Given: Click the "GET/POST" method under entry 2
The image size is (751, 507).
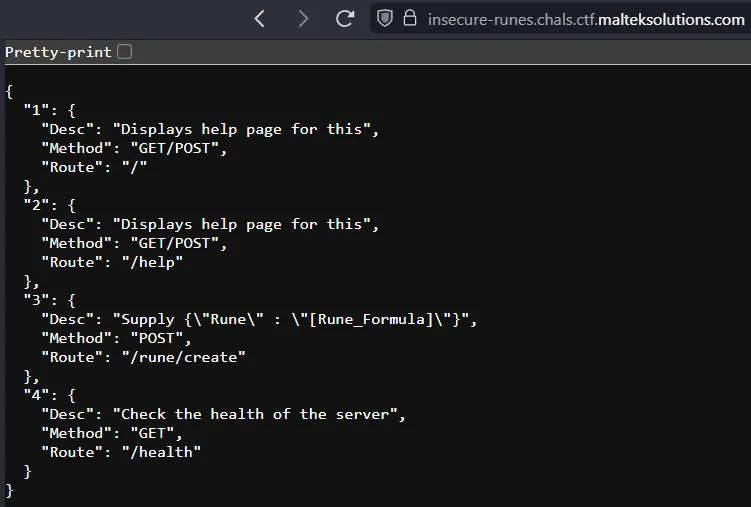Looking at the screenshot, I should click(174, 243).
